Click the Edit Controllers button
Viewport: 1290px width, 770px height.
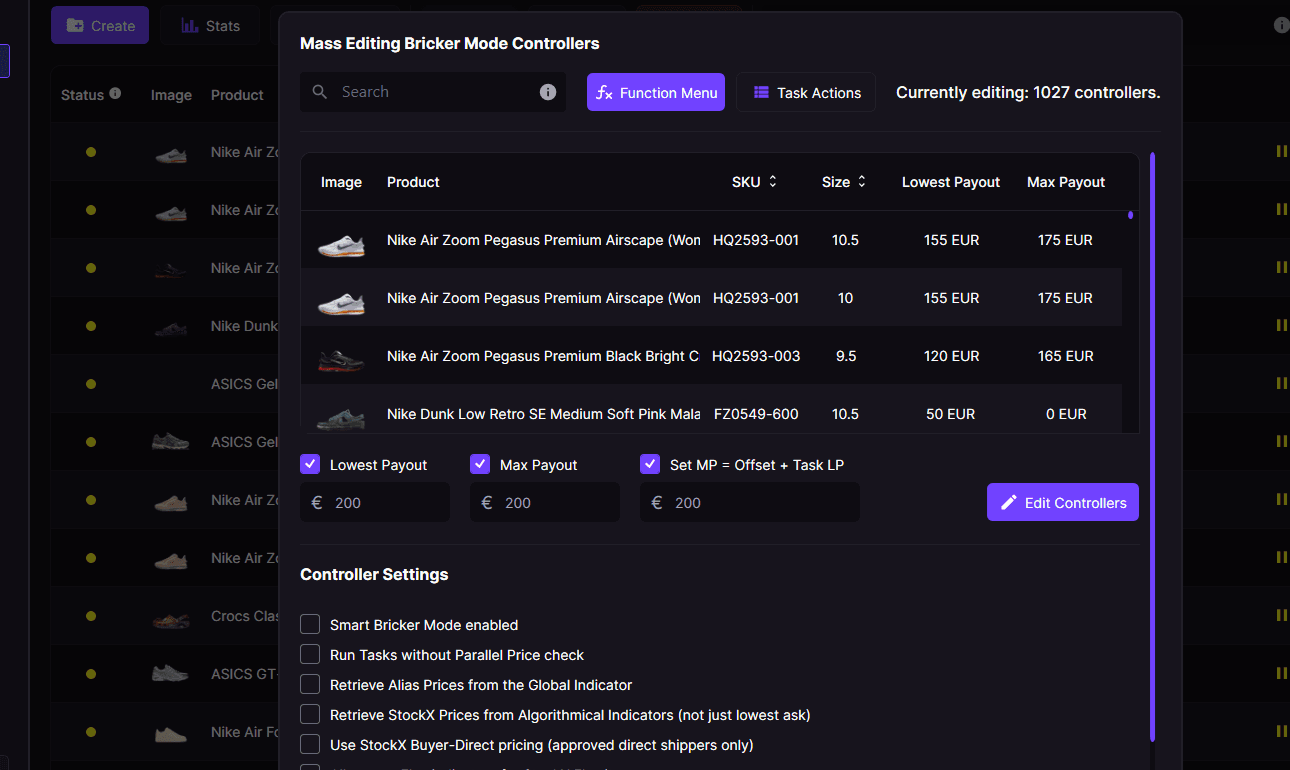click(1063, 502)
